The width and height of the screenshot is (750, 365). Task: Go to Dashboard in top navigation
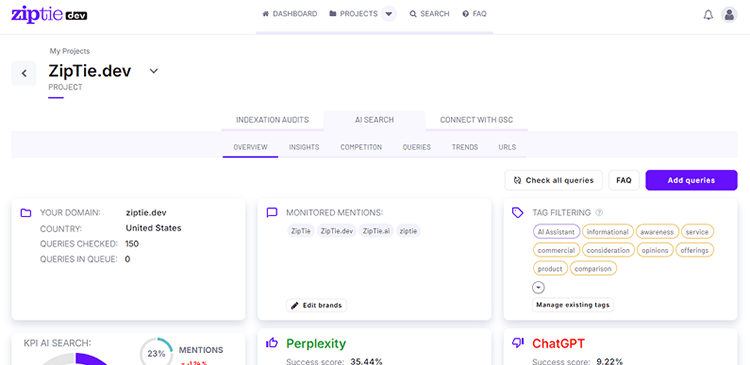click(290, 14)
